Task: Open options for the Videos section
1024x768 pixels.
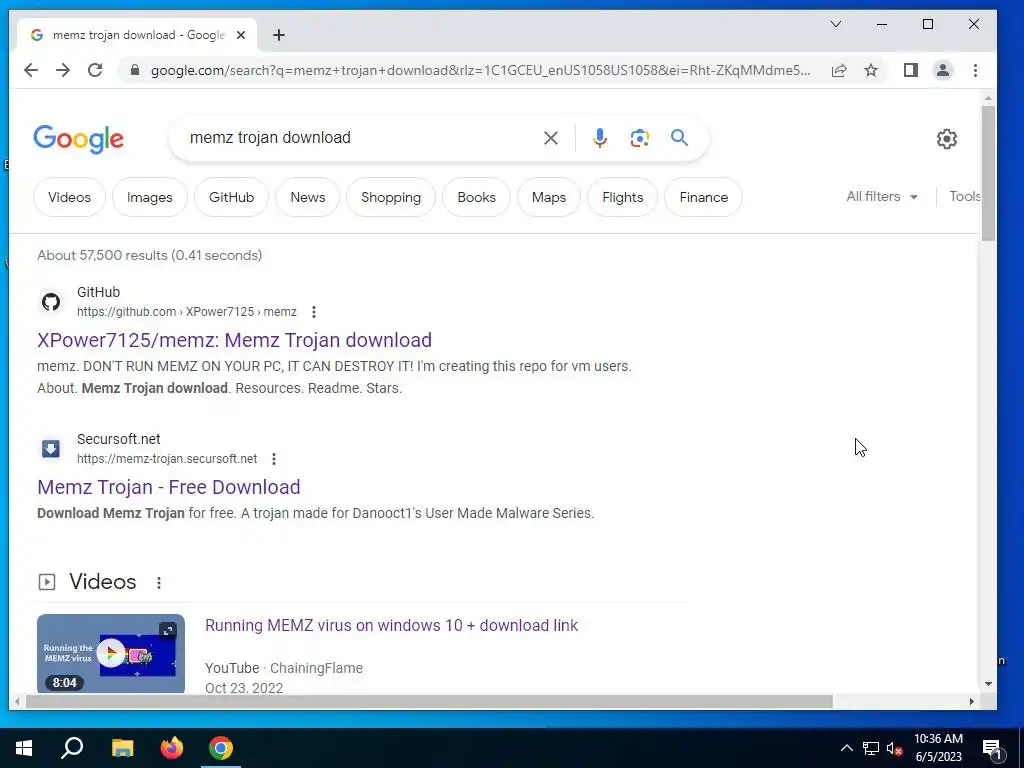Action: coord(159,583)
